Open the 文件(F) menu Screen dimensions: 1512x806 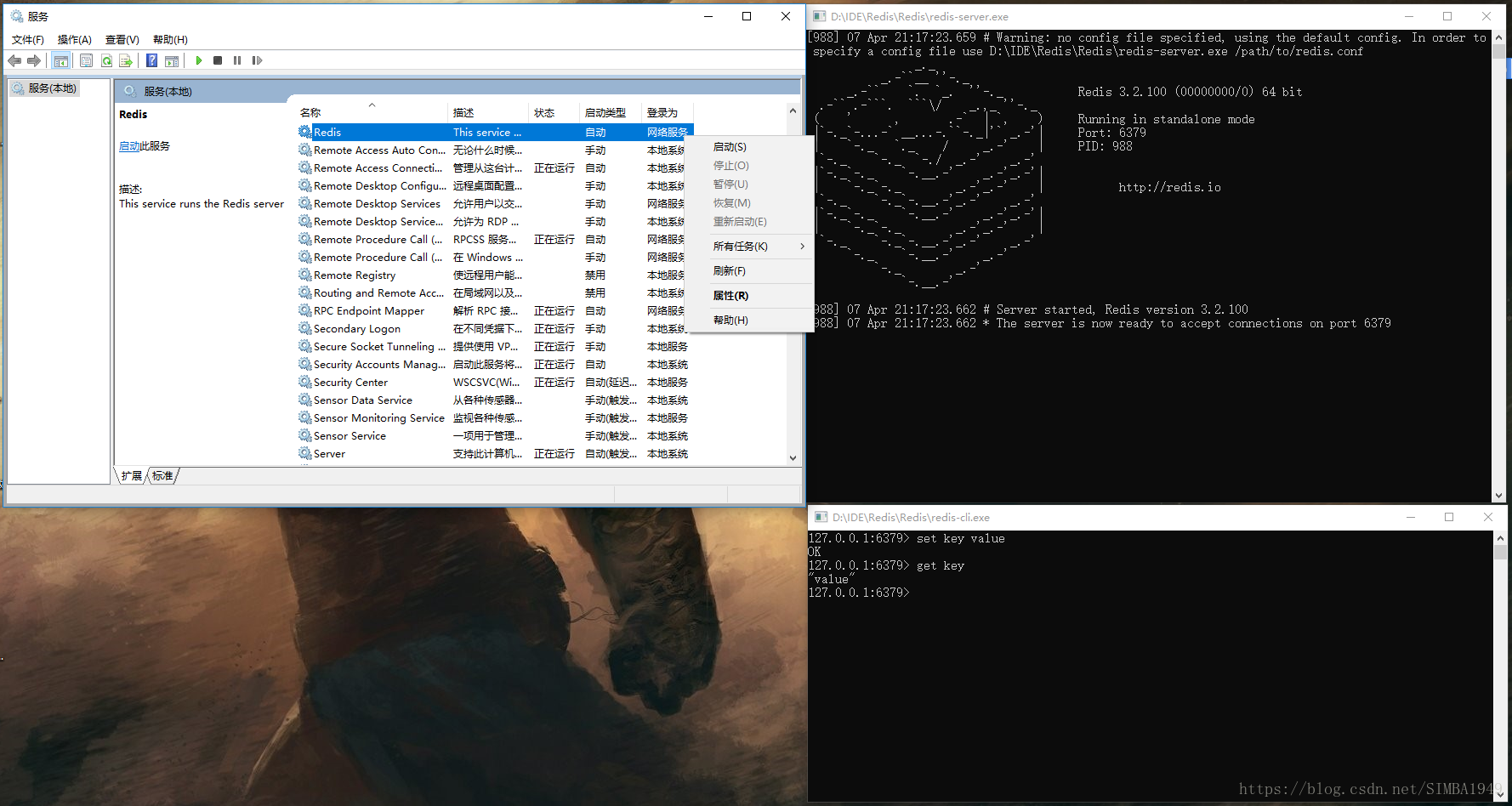pyautogui.click(x=28, y=40)
